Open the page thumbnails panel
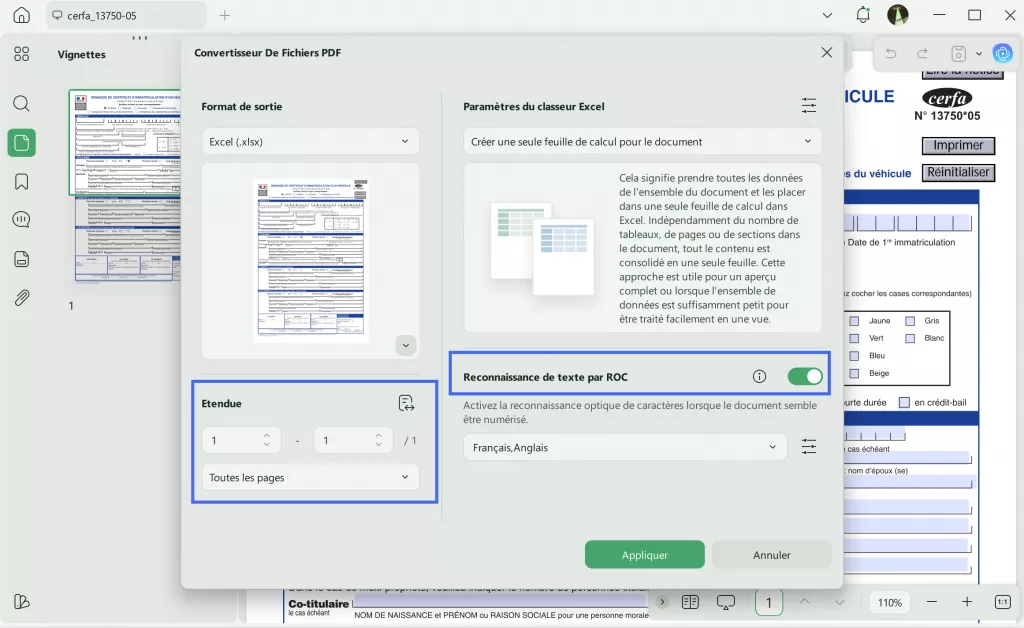Image resolution: width=1024 pixels, height=628 pixels. tap(21, 143)
